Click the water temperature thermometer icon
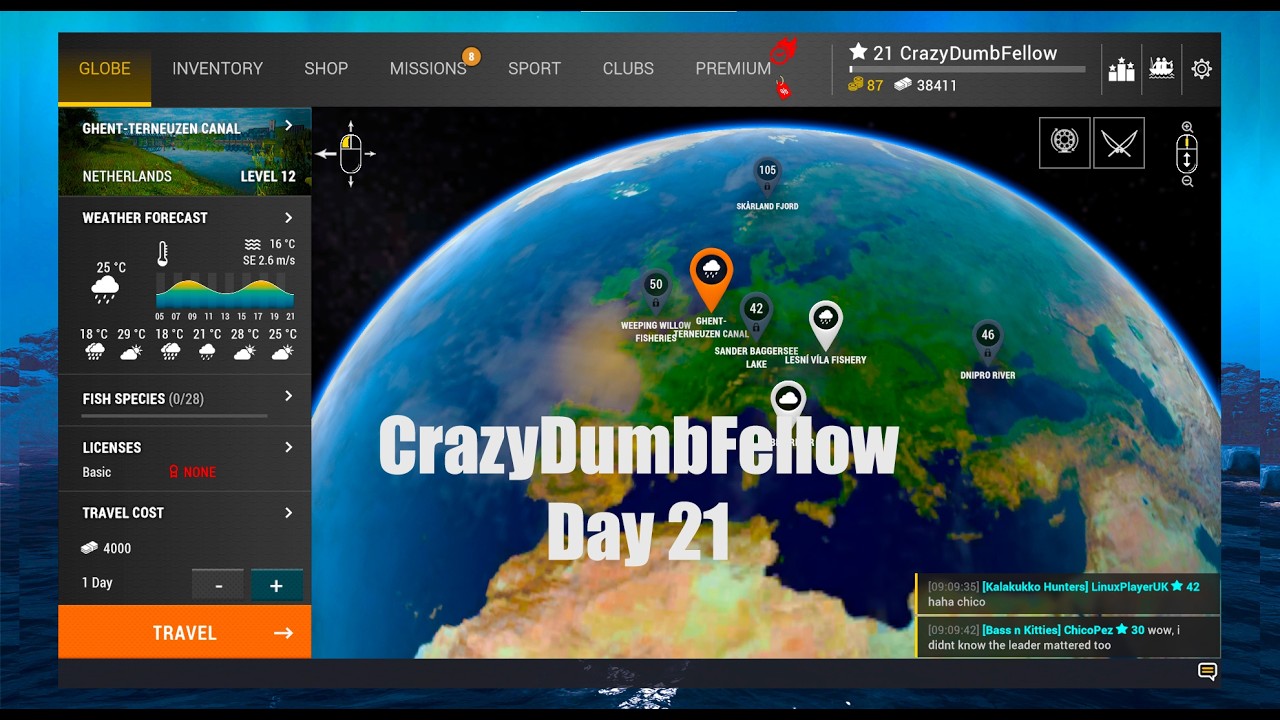Screen dimensions: 1280x720 (161, 254)
